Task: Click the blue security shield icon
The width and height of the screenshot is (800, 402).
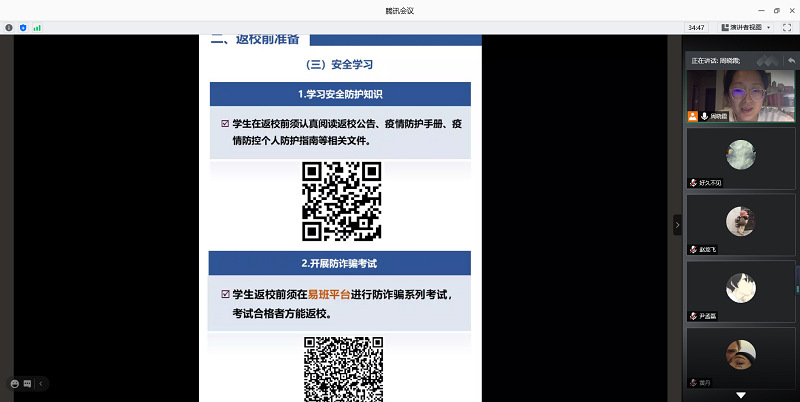Action: point(23,28)
